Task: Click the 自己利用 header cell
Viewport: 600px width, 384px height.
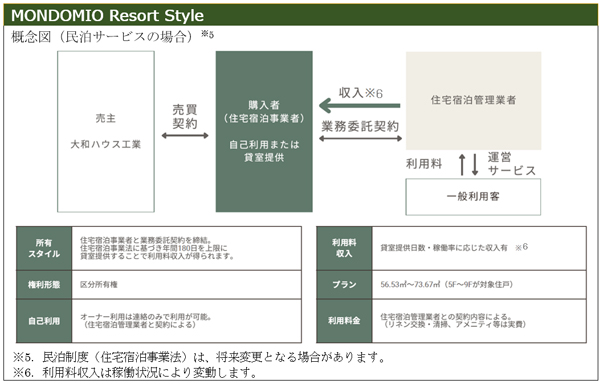Action: [44, 321]
